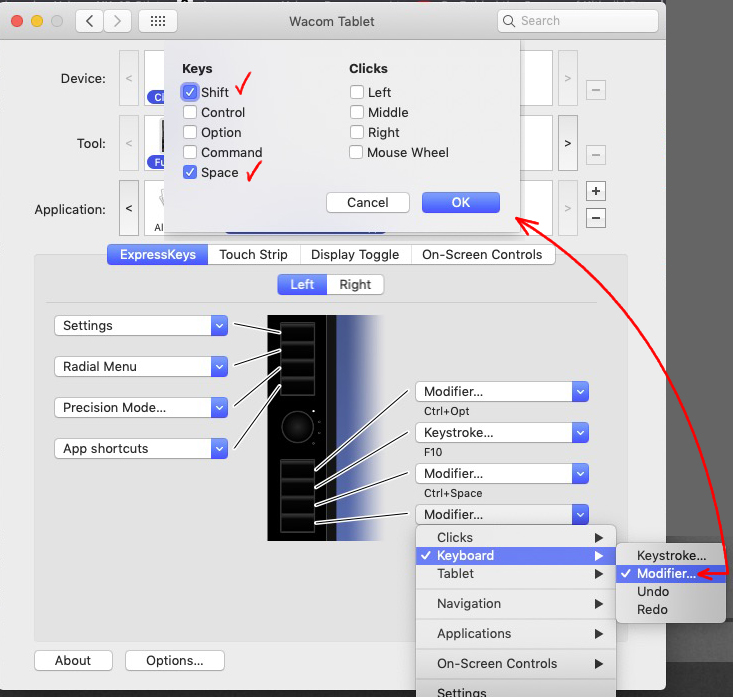Show all preferences grid icon

158,21
